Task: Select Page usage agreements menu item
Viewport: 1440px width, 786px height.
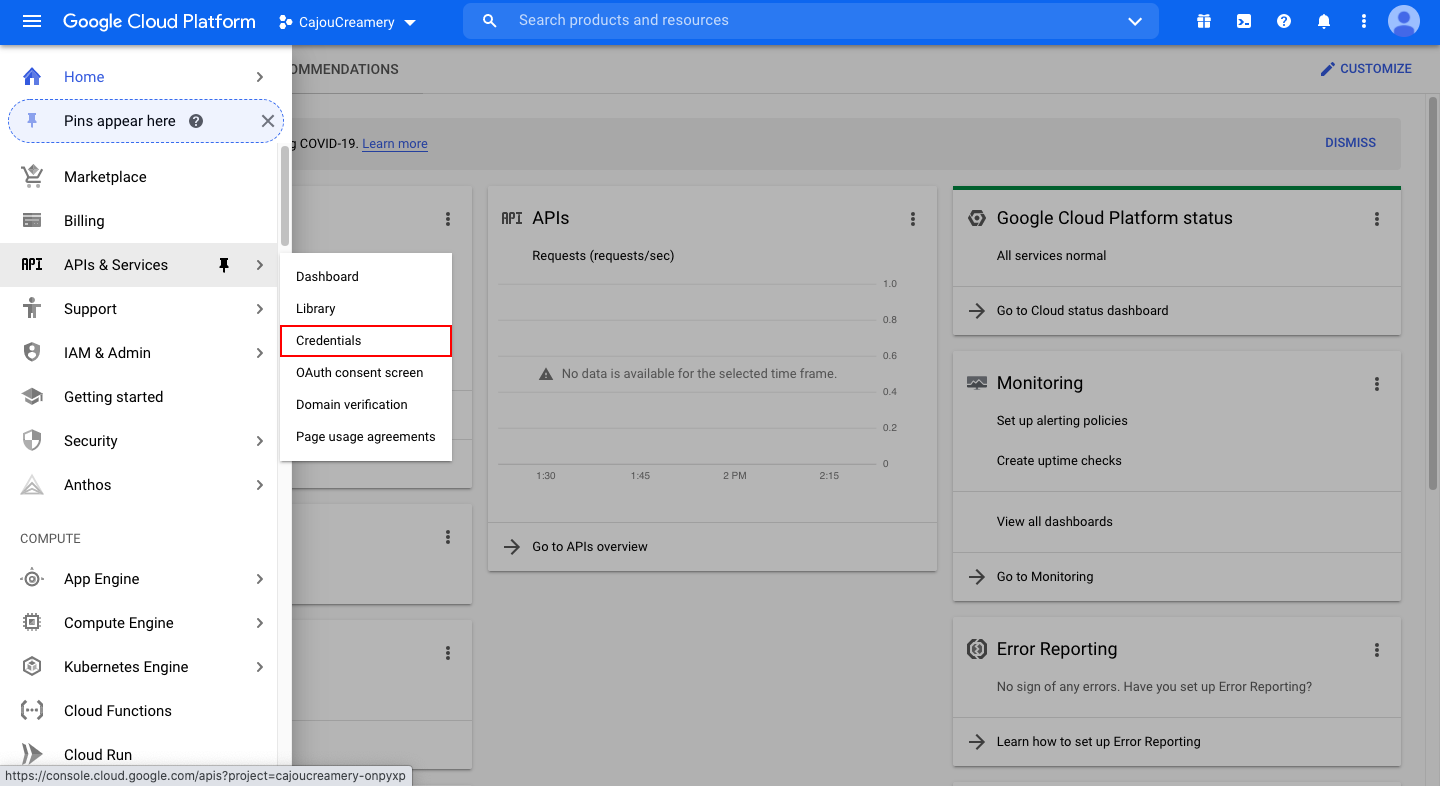Action: (366, 437)
